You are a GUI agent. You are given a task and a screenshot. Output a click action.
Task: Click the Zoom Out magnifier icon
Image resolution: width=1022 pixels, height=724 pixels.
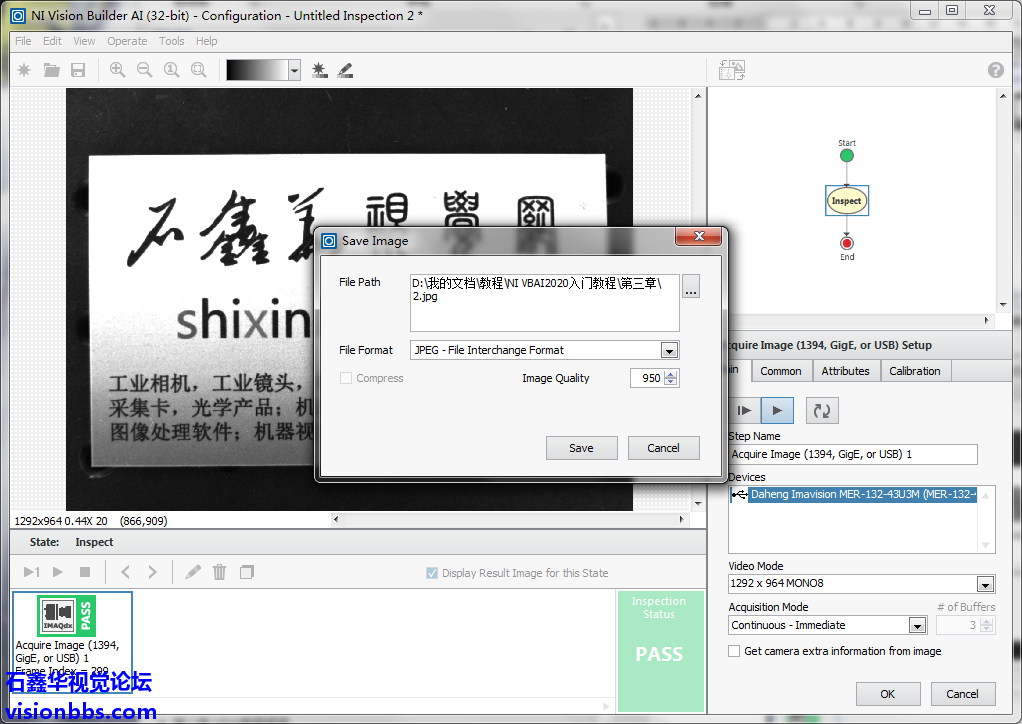tap(144, 70)
